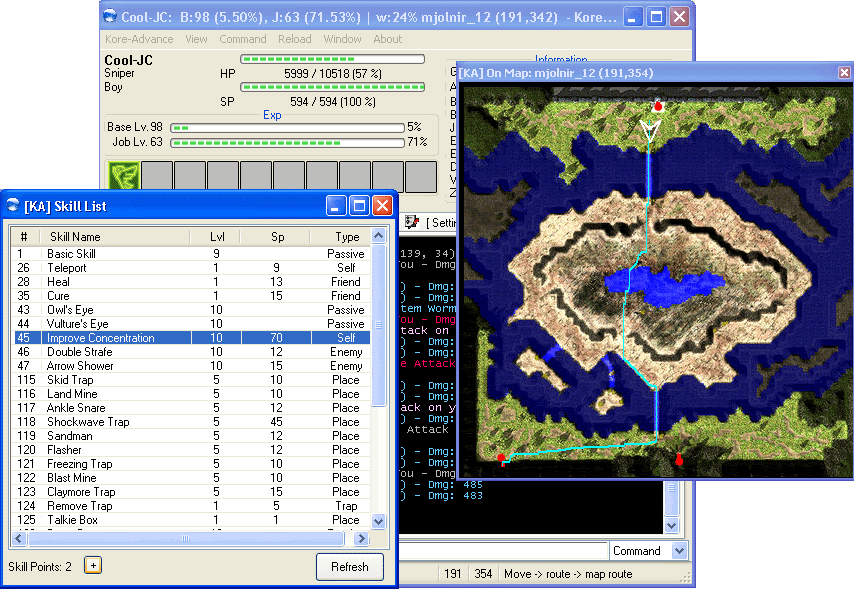This screenshot has height=589, width=854.
Task: Click the red portal marker at map top
Action: (658, 106)
